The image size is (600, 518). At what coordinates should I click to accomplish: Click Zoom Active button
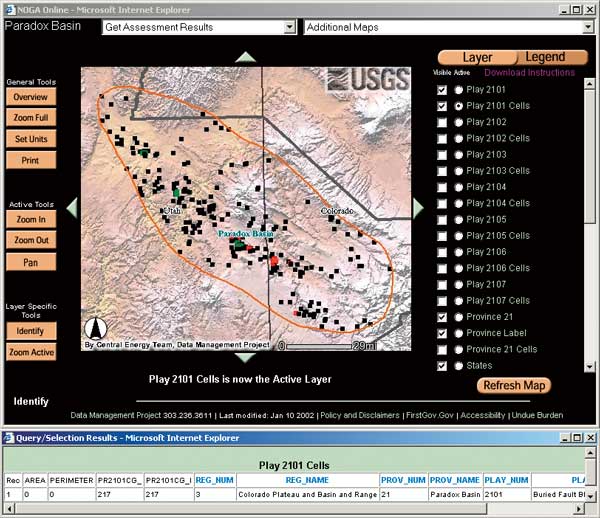[31, 352]
